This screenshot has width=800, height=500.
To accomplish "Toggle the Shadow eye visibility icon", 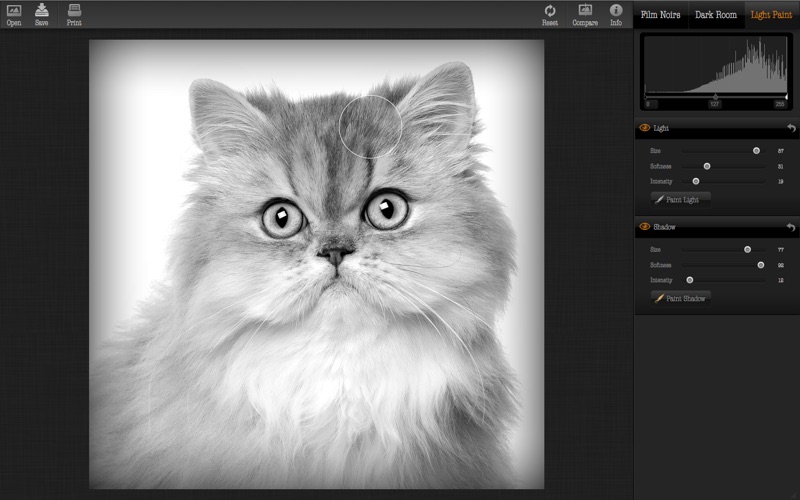I will click(645, 228).
